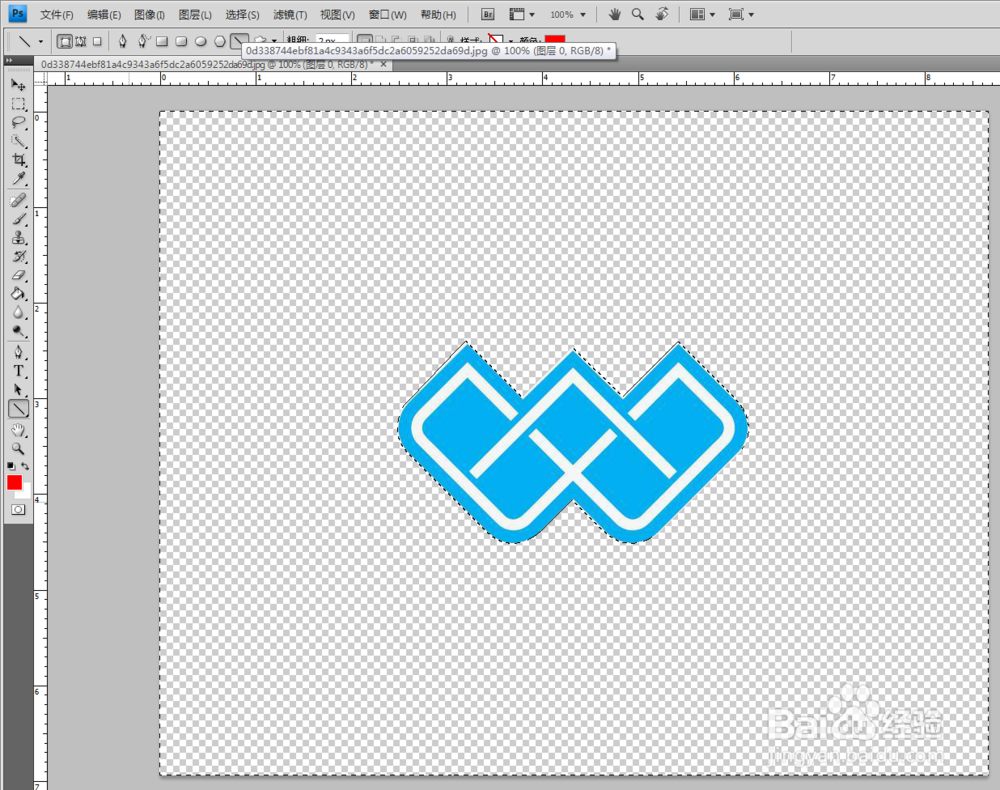The image size is (1000, 790).
Task: Select the Path Selection tool
Action: (x=18, y=390)
